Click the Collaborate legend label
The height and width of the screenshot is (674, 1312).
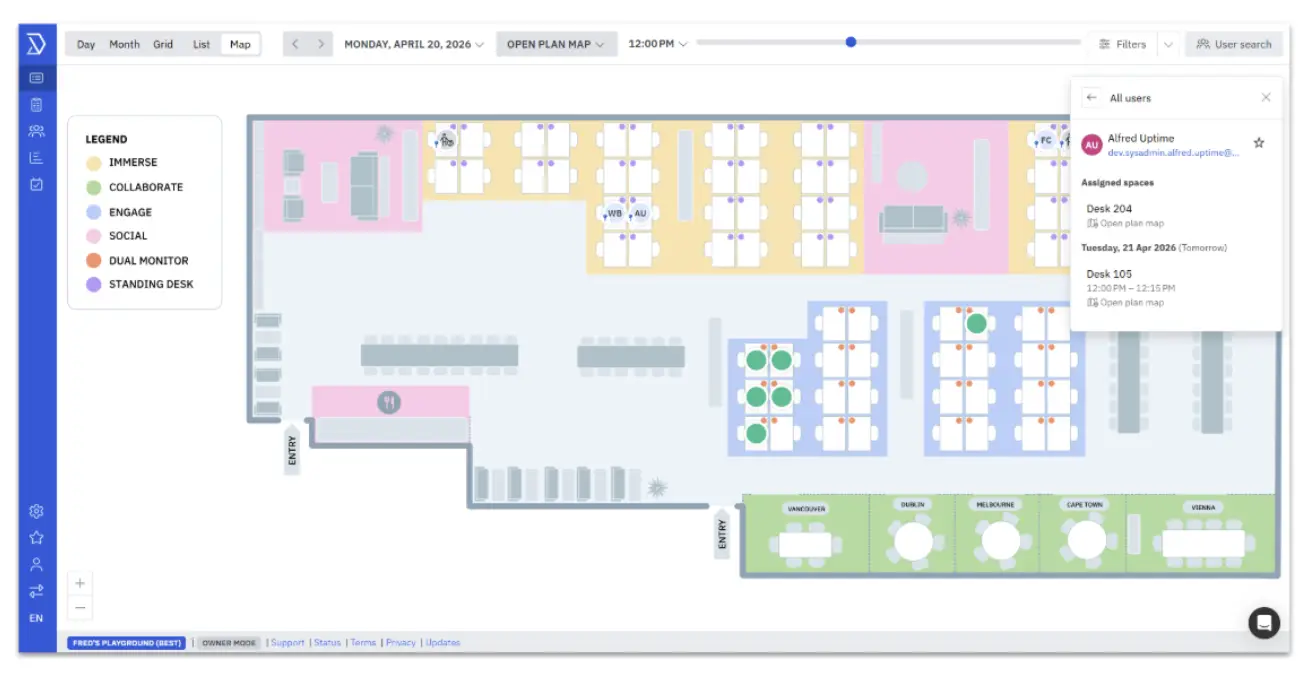tap(146, 187)
